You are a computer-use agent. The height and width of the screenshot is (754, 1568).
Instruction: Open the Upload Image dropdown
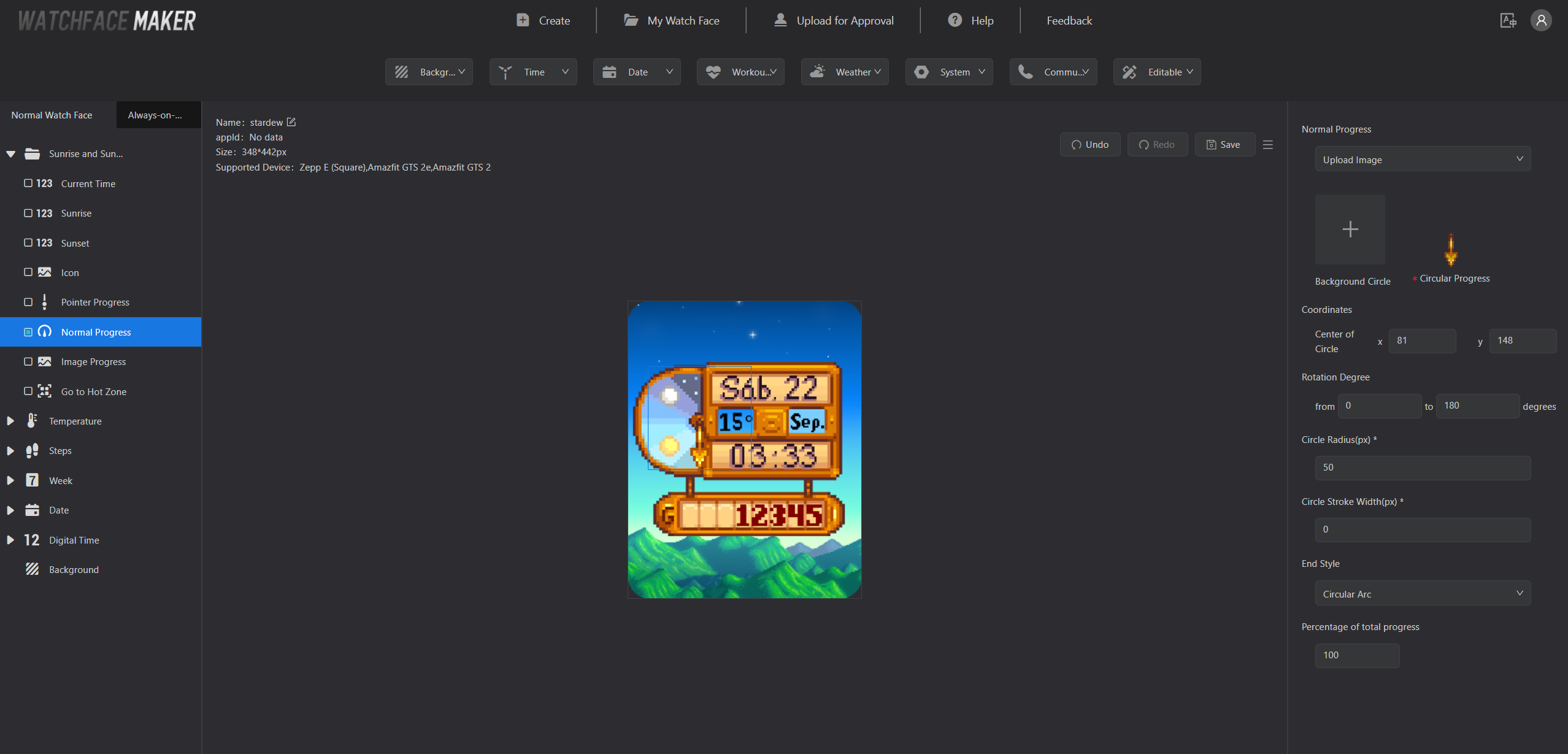coord(1423,160)
